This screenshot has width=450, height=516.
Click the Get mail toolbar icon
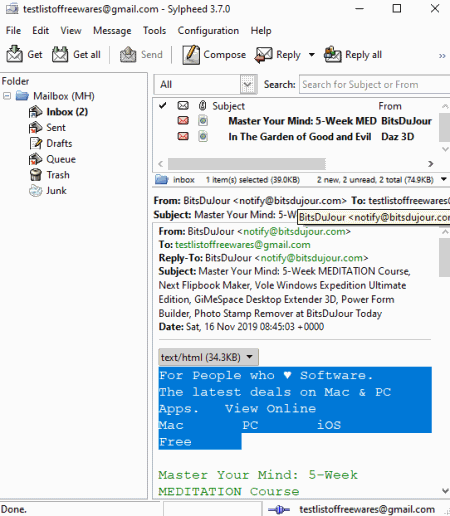pos(14,54)
